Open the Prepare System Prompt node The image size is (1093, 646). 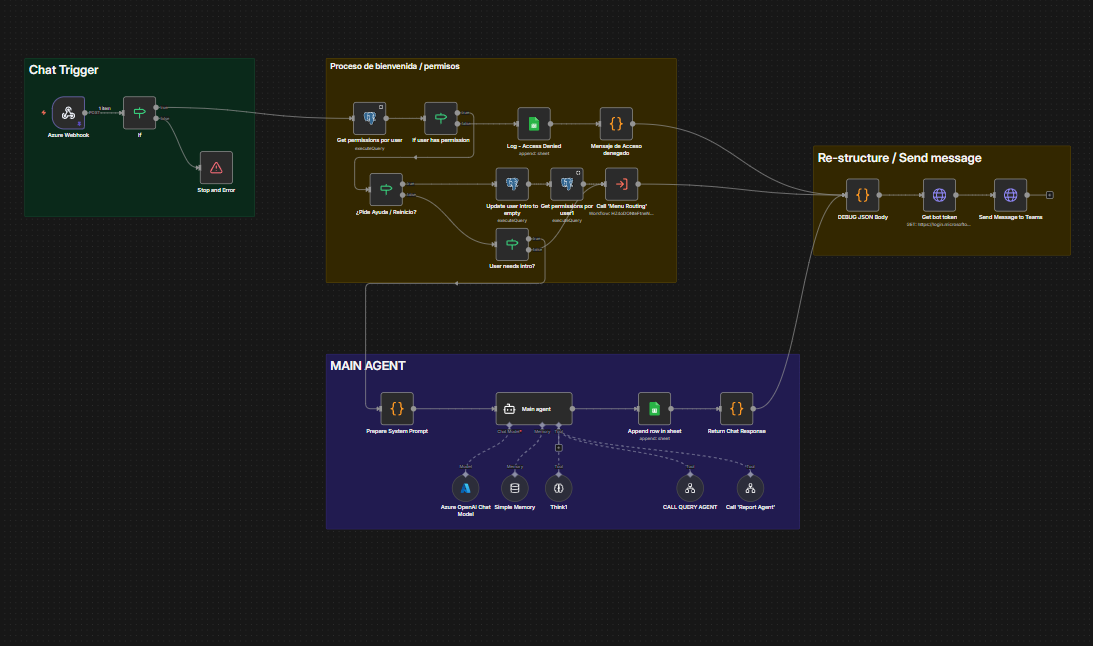tap(397, 408)
